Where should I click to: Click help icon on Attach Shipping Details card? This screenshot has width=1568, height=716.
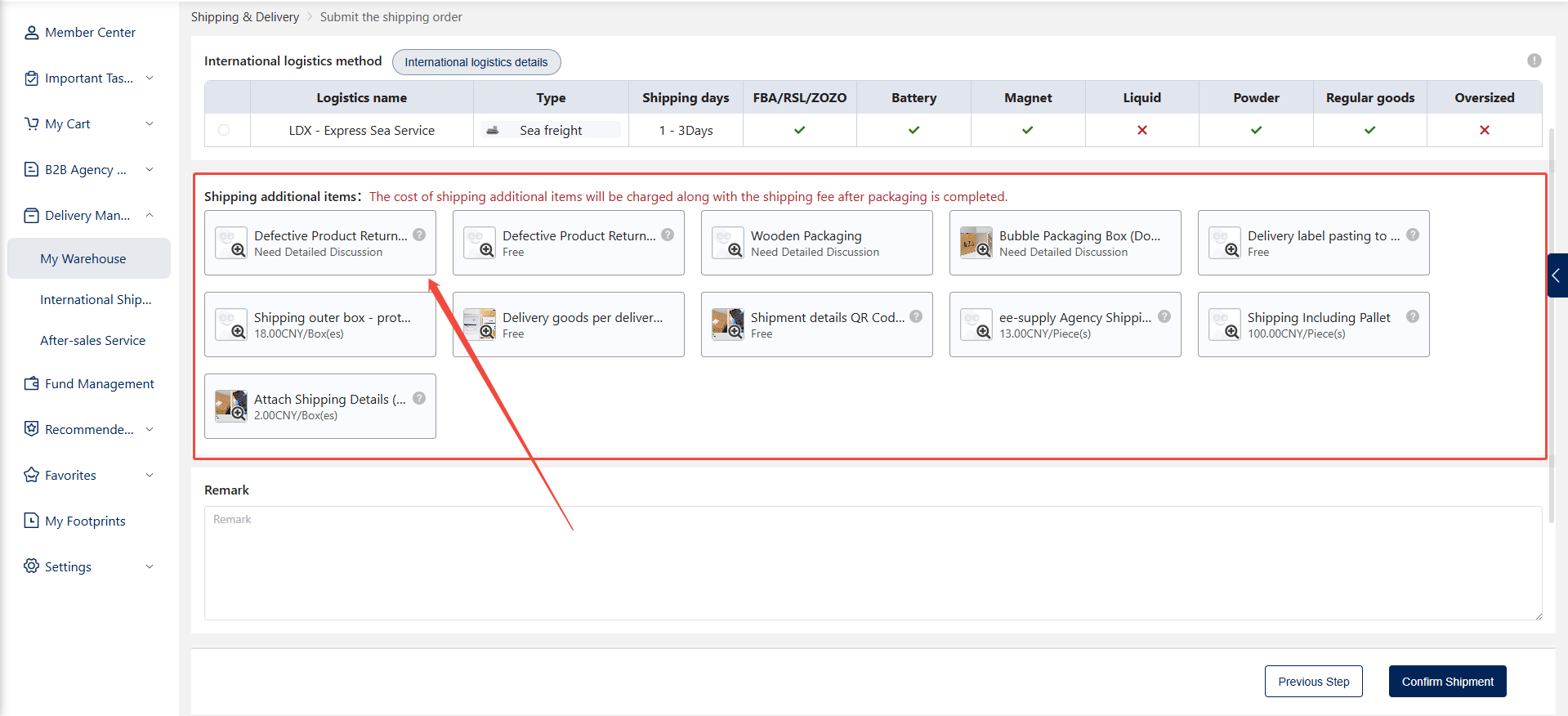click(x=419, y=398)
